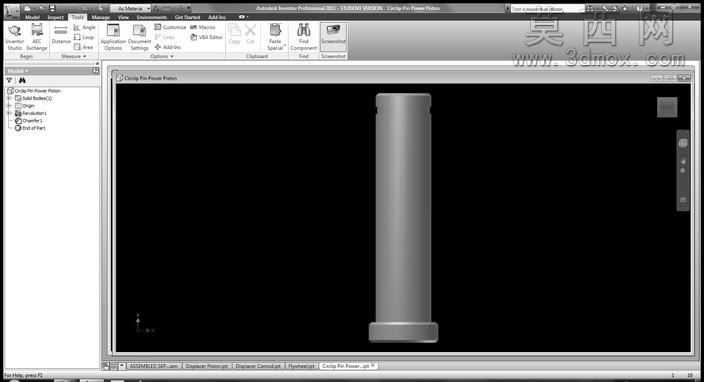Expand the Origin folder node

(9, 105)
